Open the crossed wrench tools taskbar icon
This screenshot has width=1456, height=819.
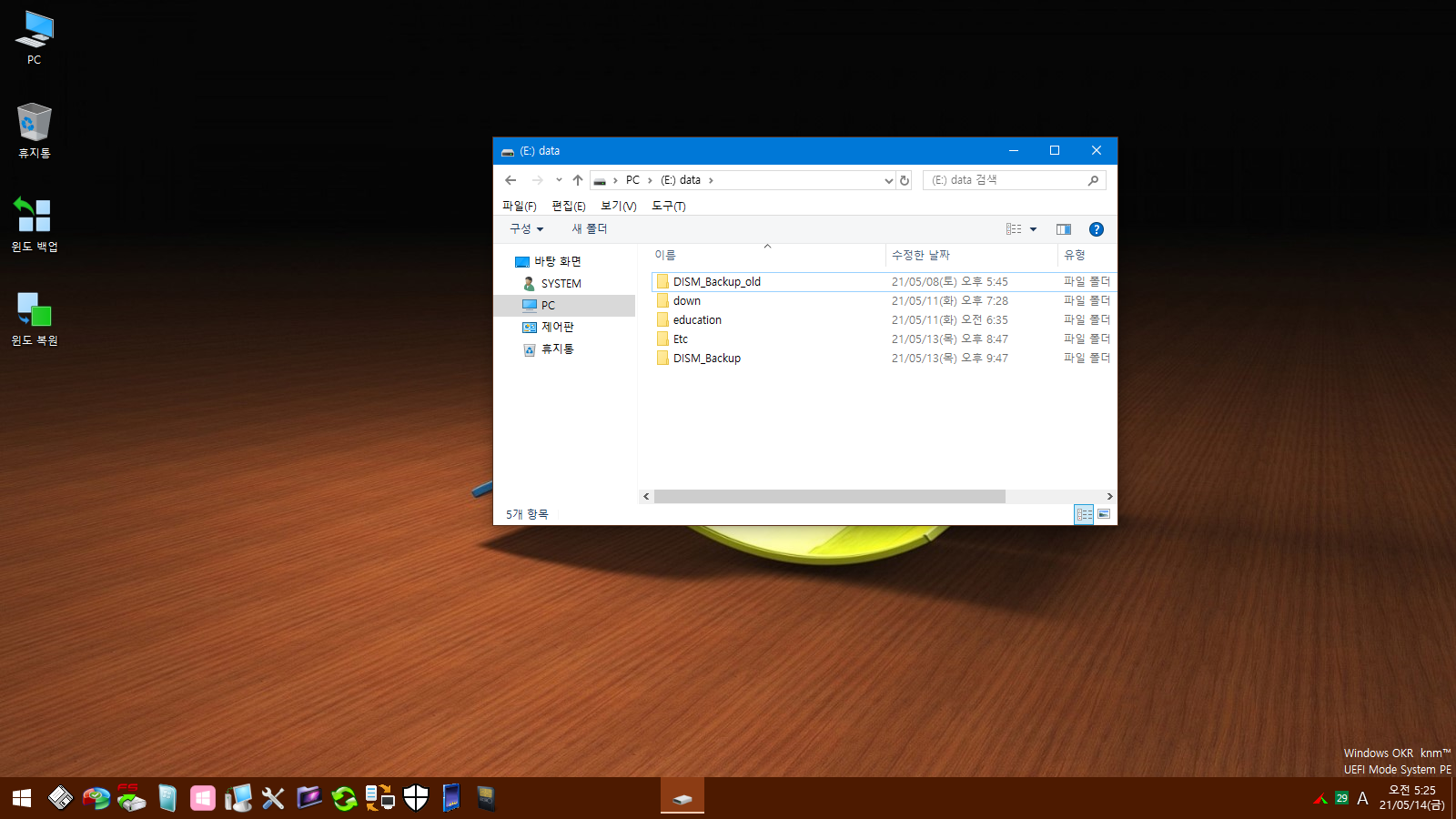273,798
